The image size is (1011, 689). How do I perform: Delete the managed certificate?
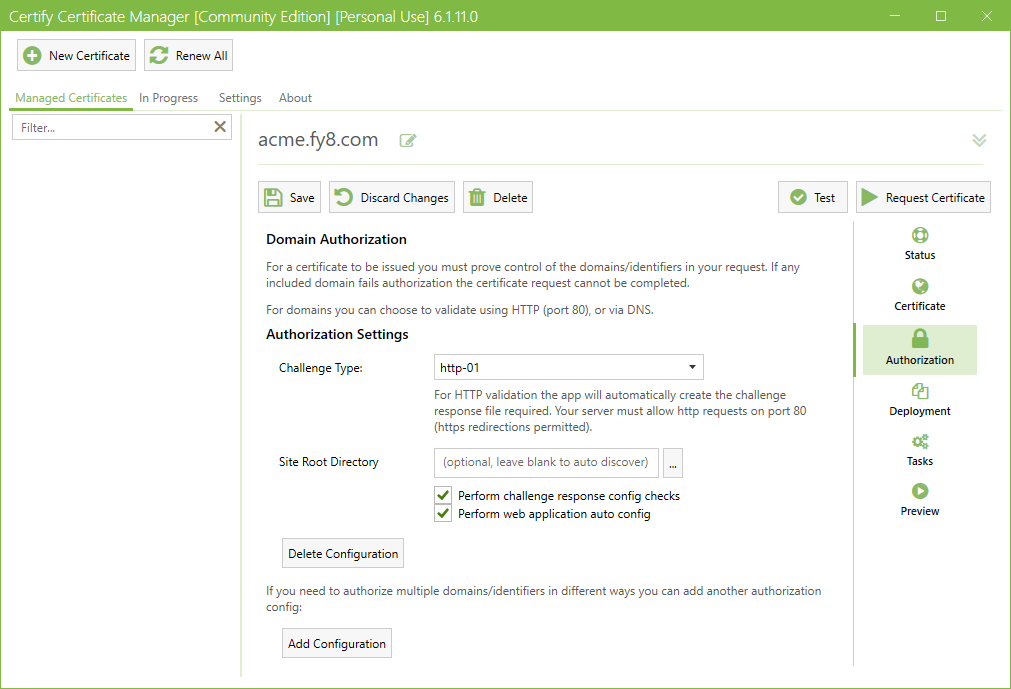point(498,197)
